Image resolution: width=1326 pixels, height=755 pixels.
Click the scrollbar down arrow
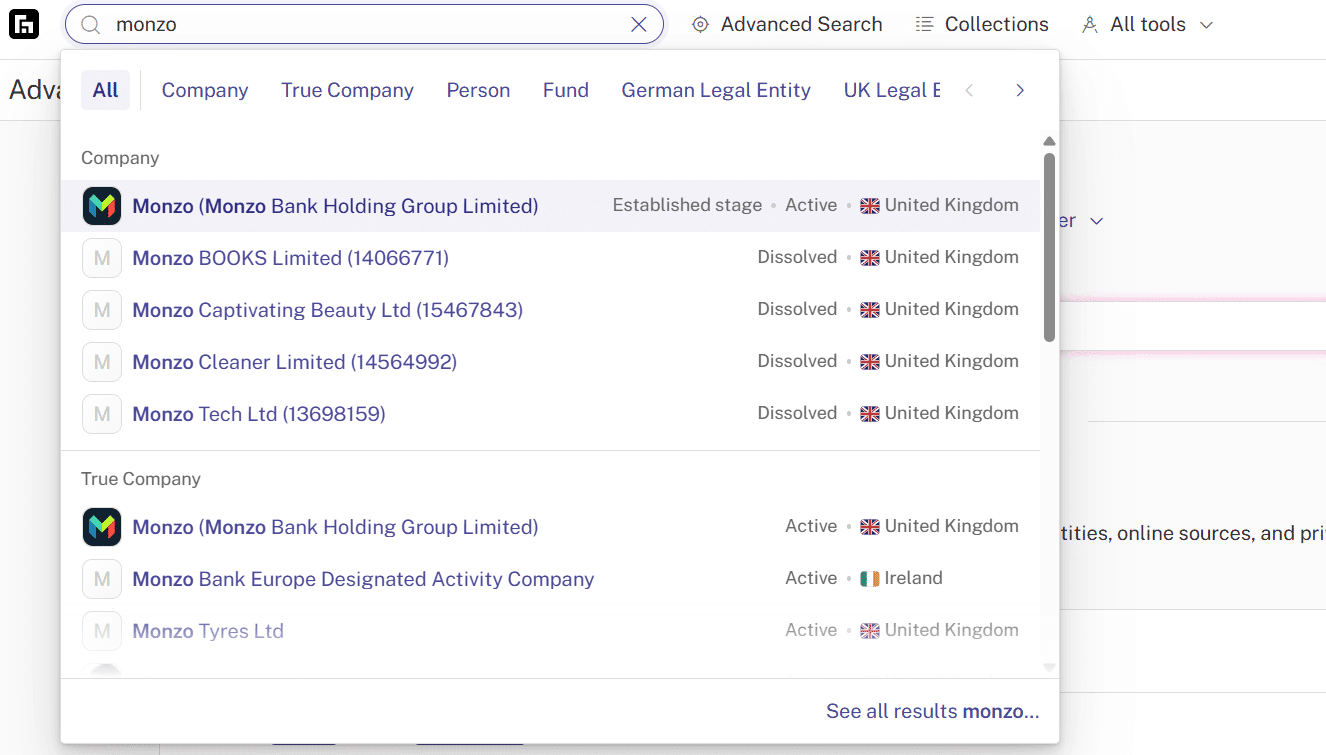click(1049, 667)
